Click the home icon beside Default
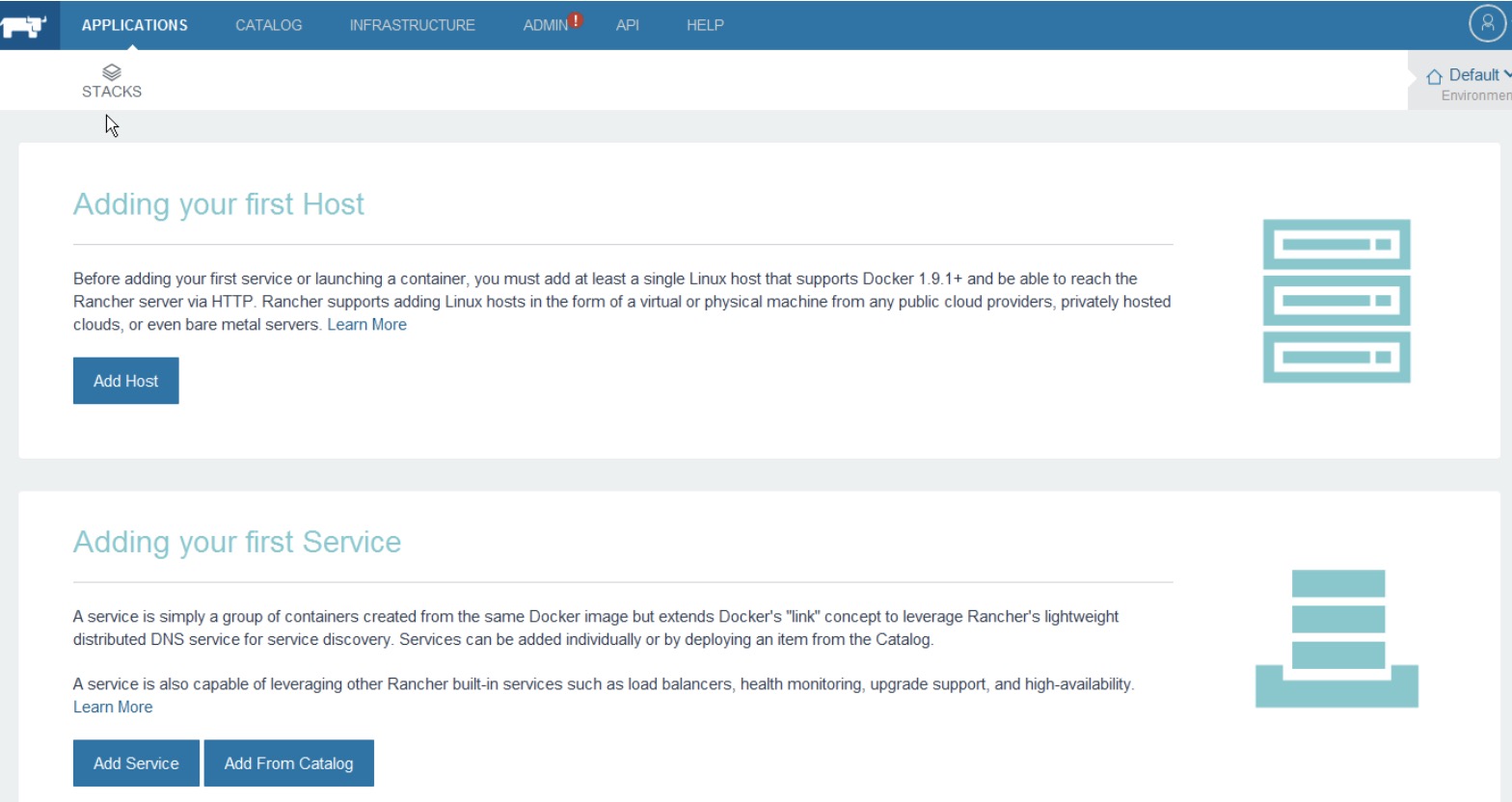The image size is (1512, 802). click(1434, 76)
